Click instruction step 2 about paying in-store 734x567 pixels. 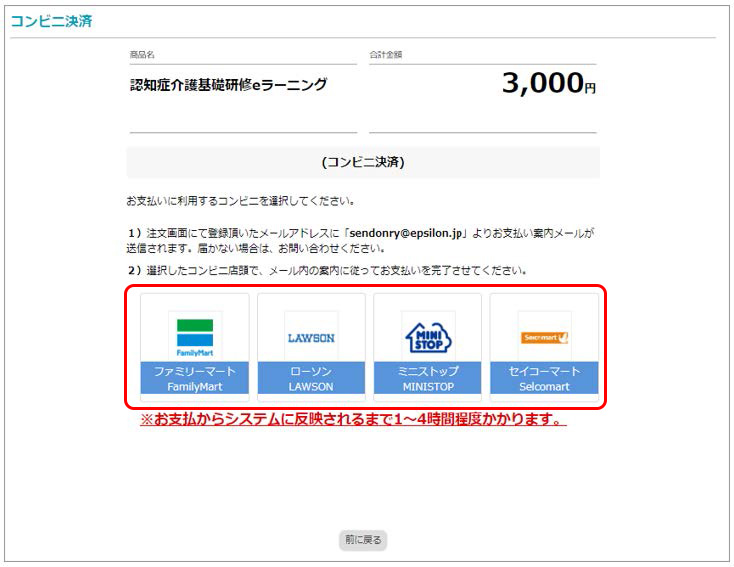click(327, 270)
